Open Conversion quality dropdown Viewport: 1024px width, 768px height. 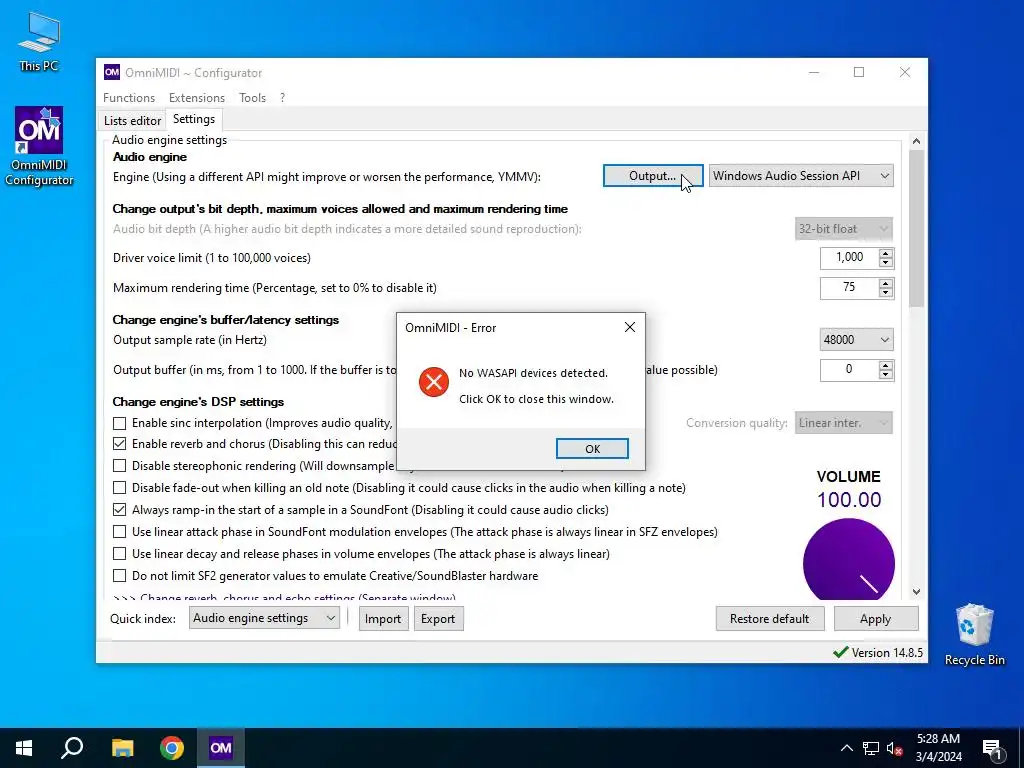pyautogui.click(x=843, y=423)
